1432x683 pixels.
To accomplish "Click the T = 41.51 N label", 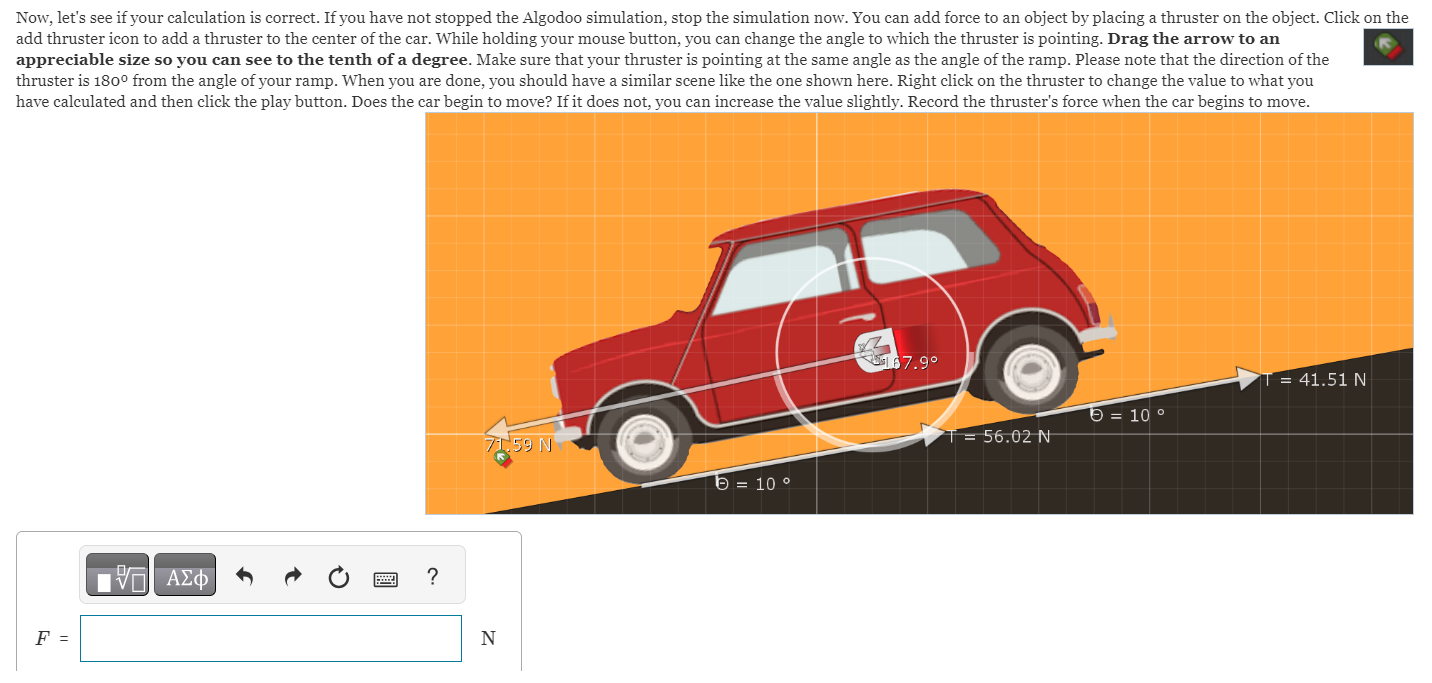I will [1313, 379].
